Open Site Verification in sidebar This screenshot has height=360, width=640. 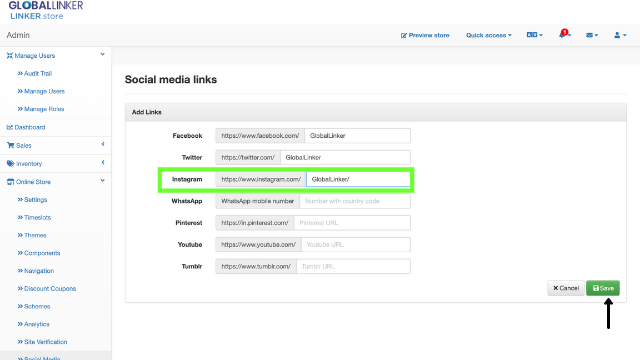[42, 342]
